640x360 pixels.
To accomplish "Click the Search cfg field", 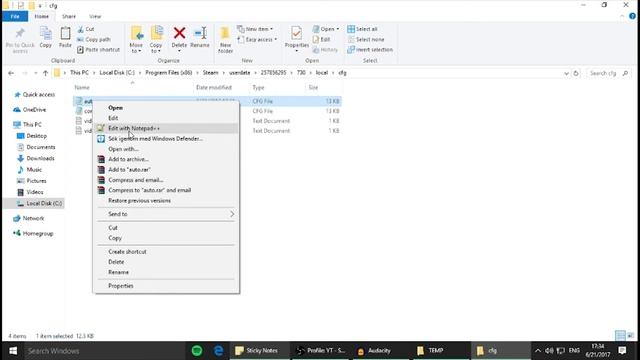I will point(608,73).
